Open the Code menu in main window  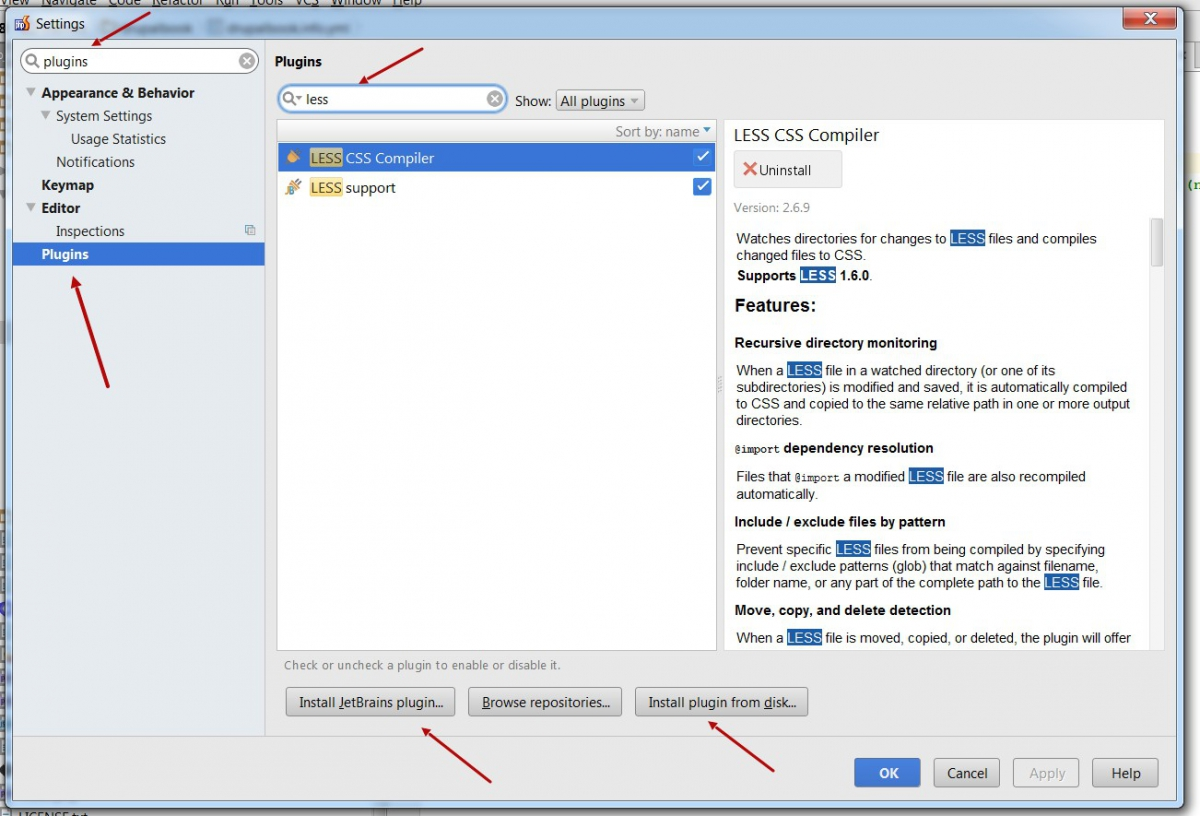(124, 3)
